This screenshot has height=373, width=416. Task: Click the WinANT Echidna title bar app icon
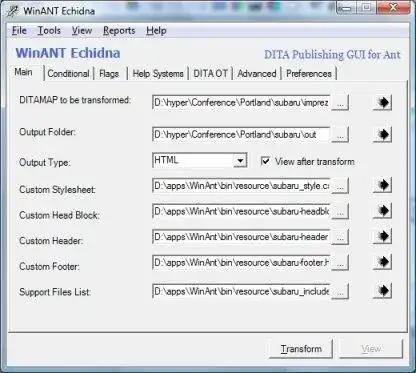click(x=12, y=11)
